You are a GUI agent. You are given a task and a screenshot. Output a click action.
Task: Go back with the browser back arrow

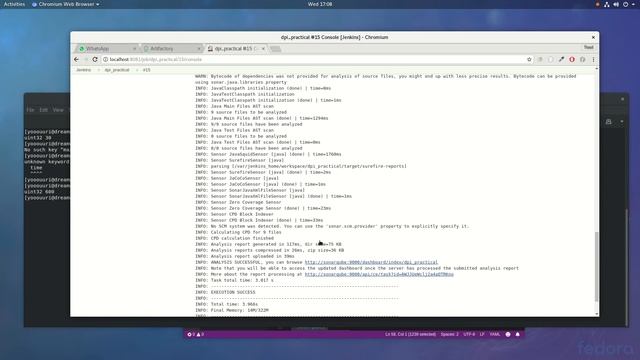tap(76, 60)
